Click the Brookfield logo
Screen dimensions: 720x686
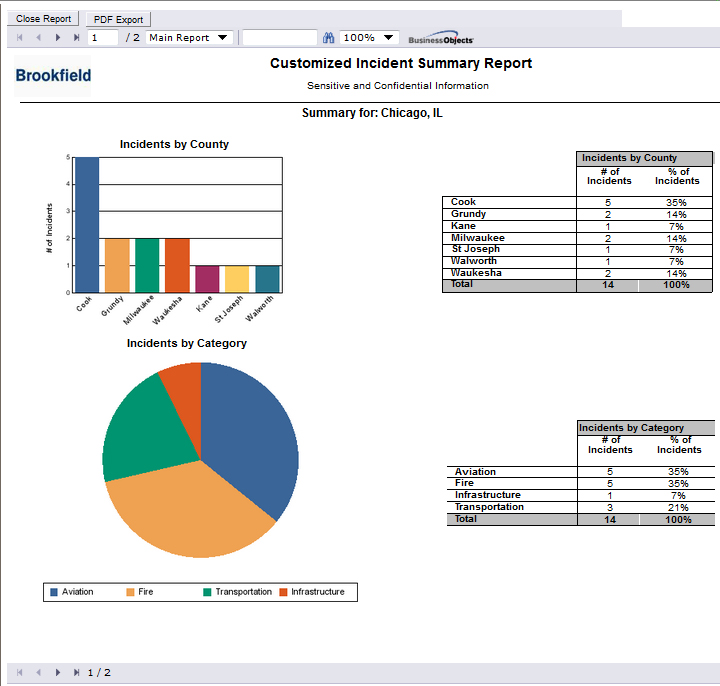coord(53,76)
